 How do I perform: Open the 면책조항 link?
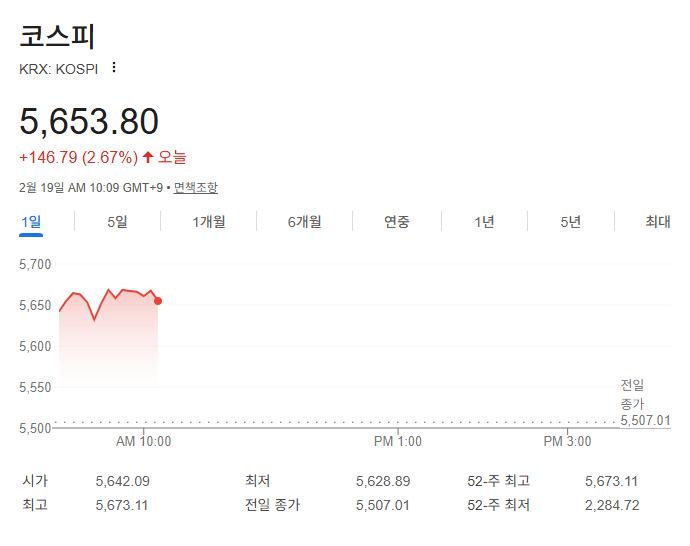point(195,187)
